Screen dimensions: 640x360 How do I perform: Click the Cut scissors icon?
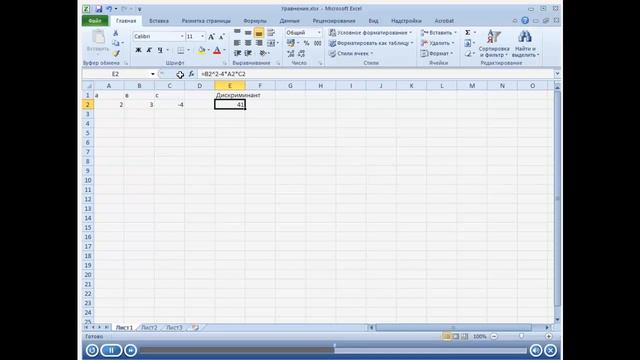(116, 33)
